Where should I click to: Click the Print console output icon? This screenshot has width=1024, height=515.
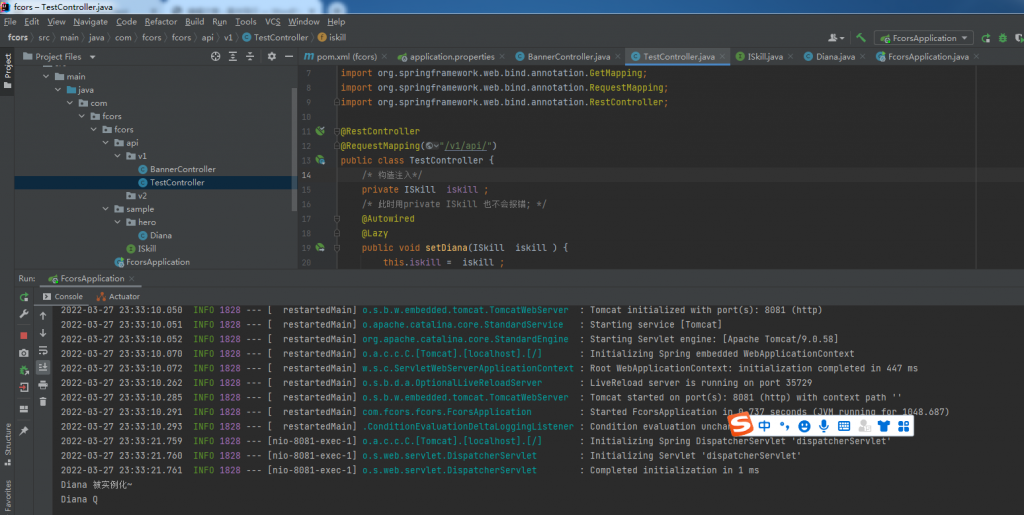coord(43,385)
